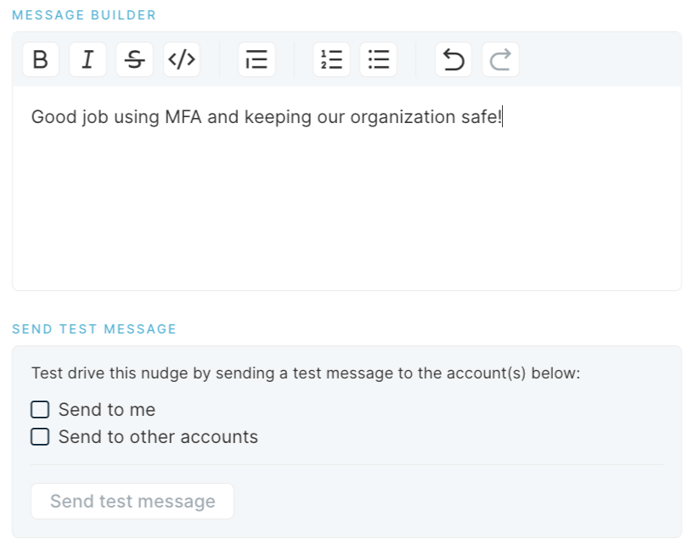Format text as a blockquote
This screenshot has height=544, width=688.
point(257,59)
